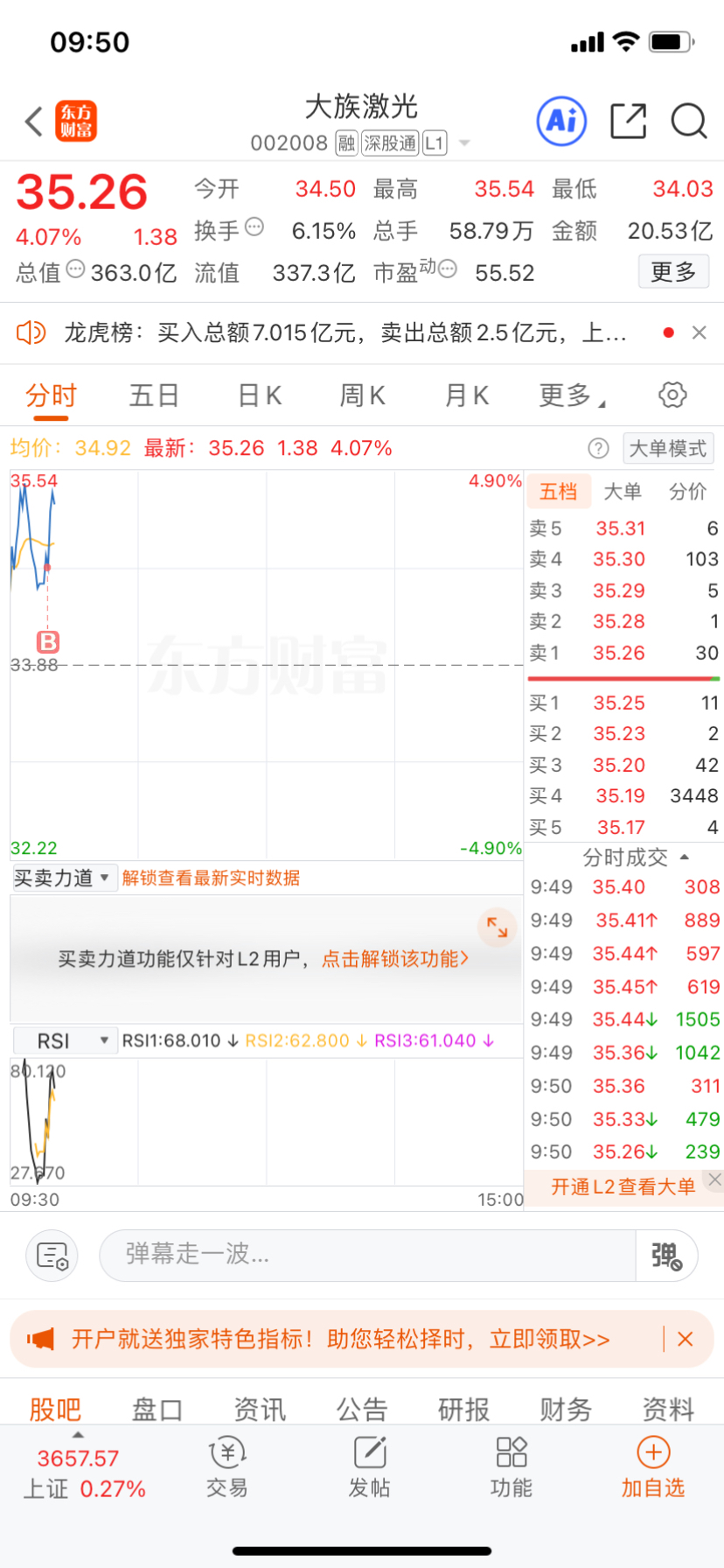Switch to the 日K tab

click(x=260, y=395)
